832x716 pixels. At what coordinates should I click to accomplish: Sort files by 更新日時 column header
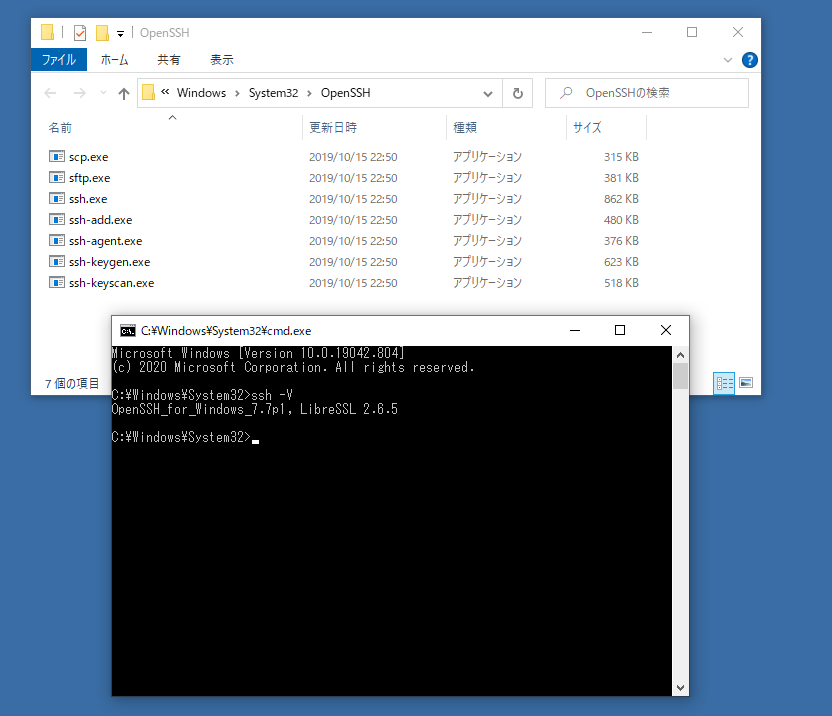pyautogui.click(x=333, y=128)
